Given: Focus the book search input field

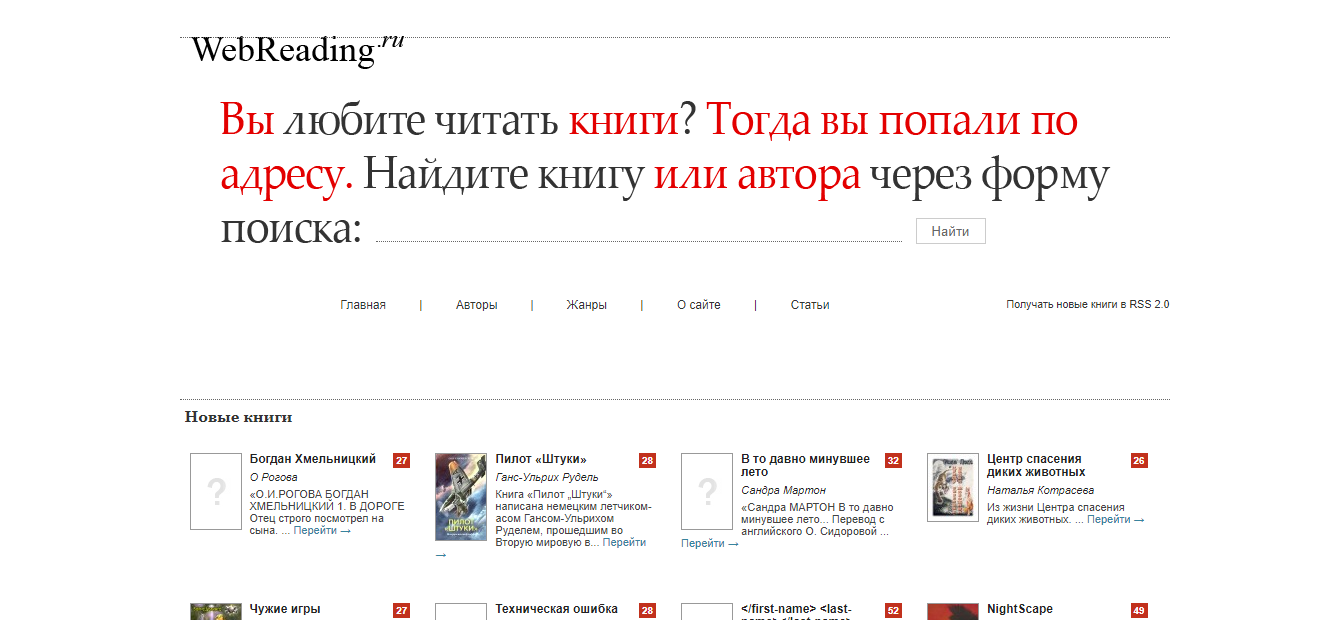Looking at the screenshot, I should [x=639, y=230].
